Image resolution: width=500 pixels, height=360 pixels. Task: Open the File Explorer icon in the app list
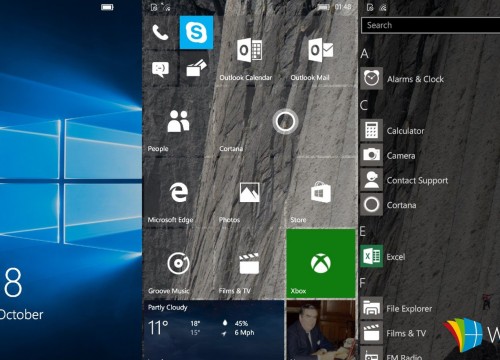coord(371,308)
